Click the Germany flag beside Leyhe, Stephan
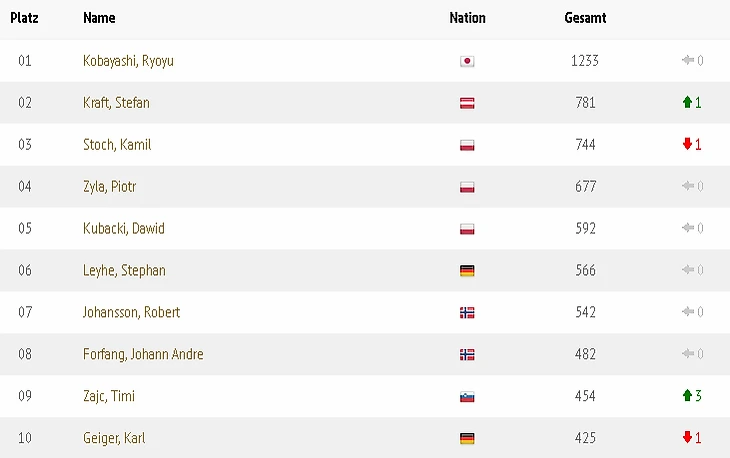 coord(467,271)
